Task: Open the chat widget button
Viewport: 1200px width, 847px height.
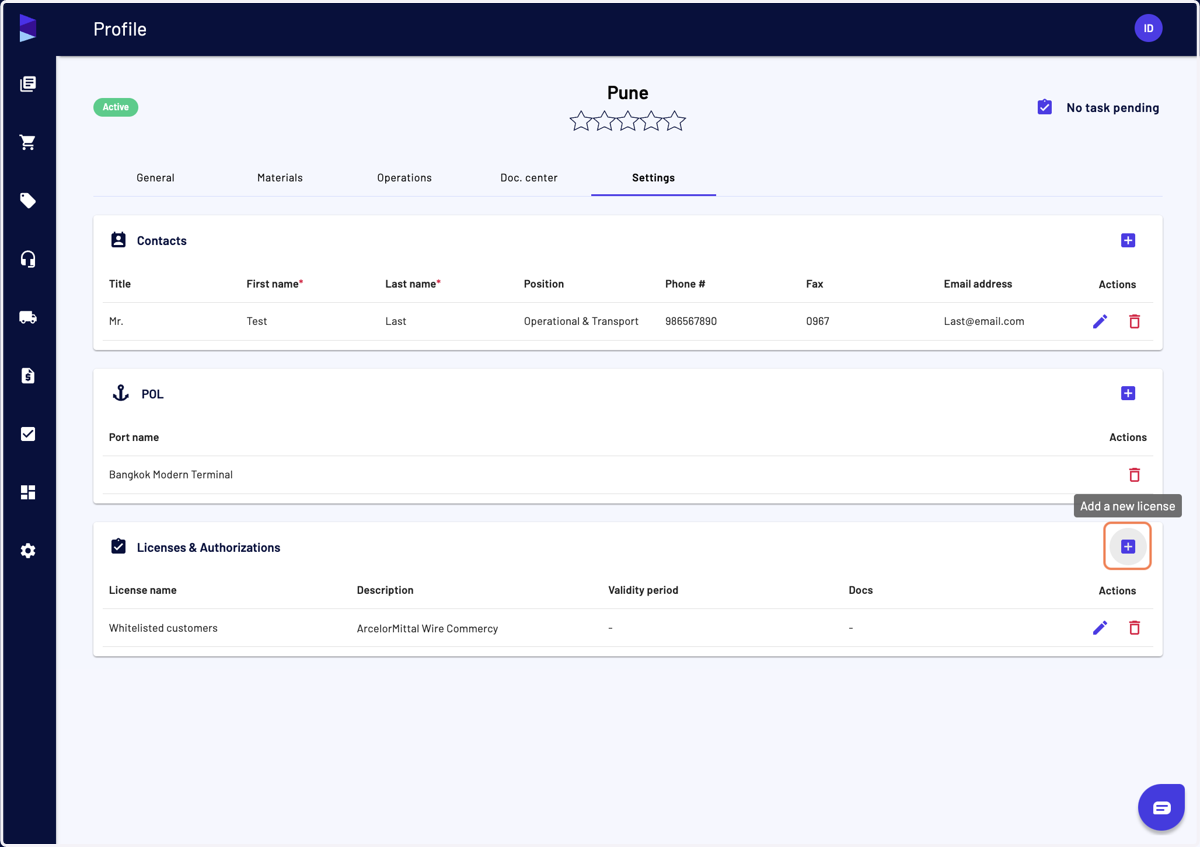Action: coord(1161,807)
